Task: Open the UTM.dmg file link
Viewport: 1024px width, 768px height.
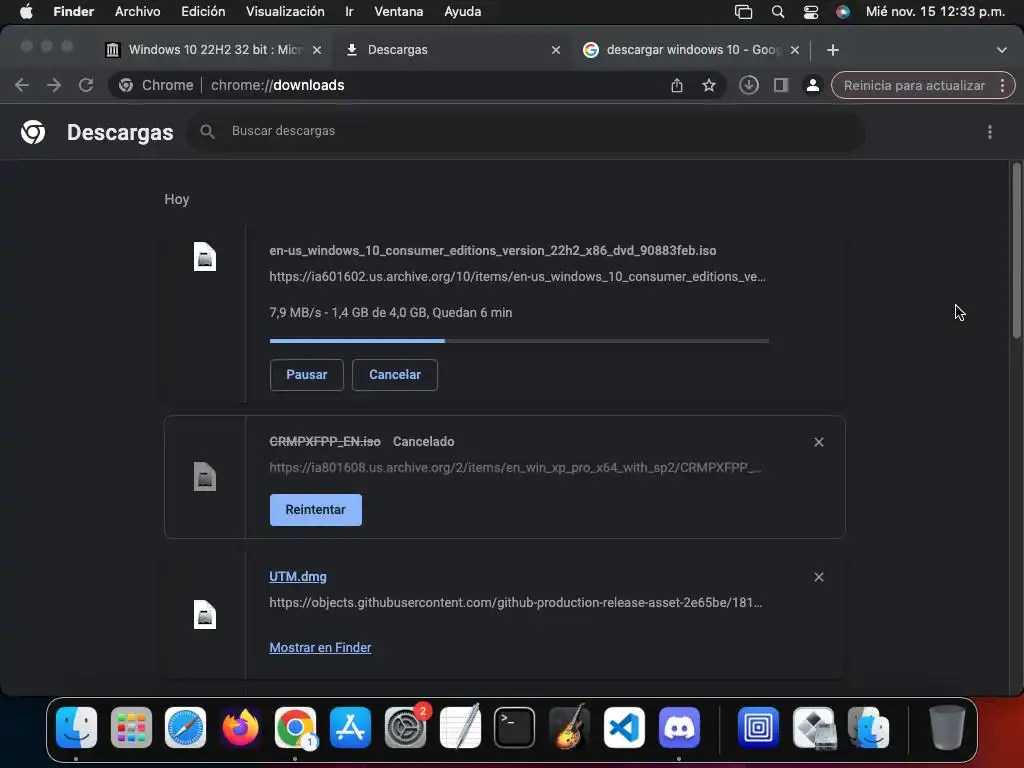Action: click(x=298, y=577)
